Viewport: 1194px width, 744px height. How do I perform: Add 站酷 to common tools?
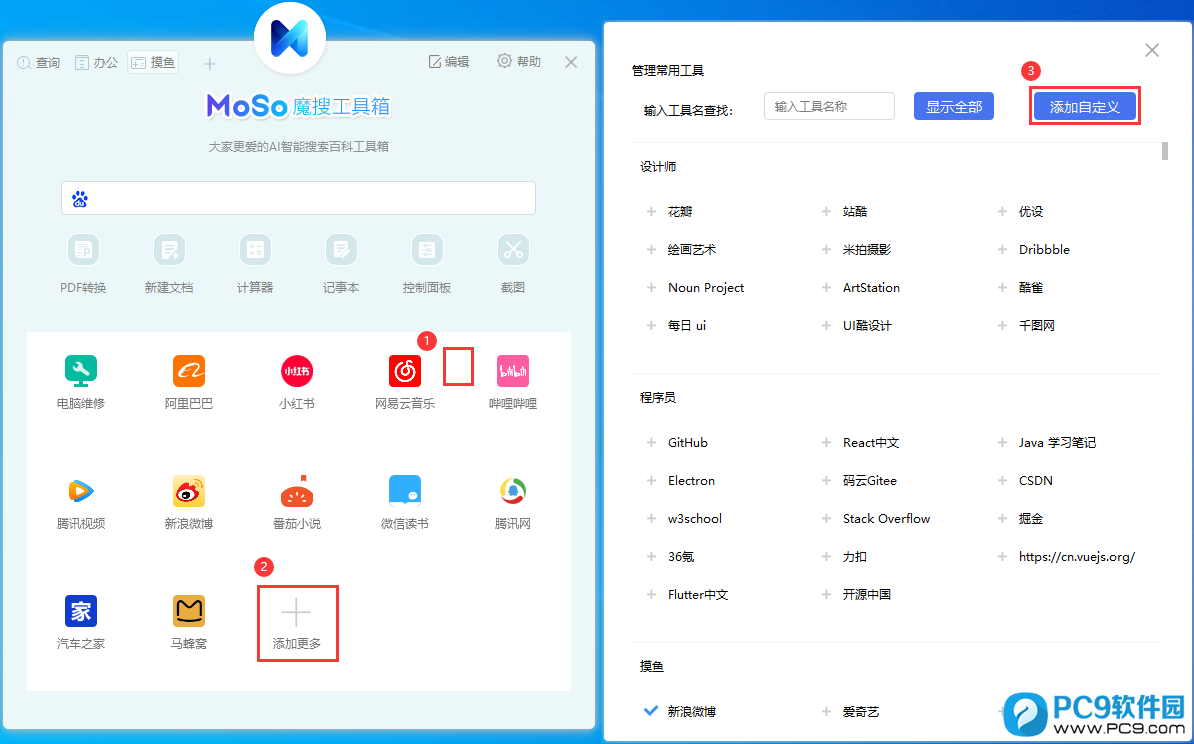tap(826, 212)
